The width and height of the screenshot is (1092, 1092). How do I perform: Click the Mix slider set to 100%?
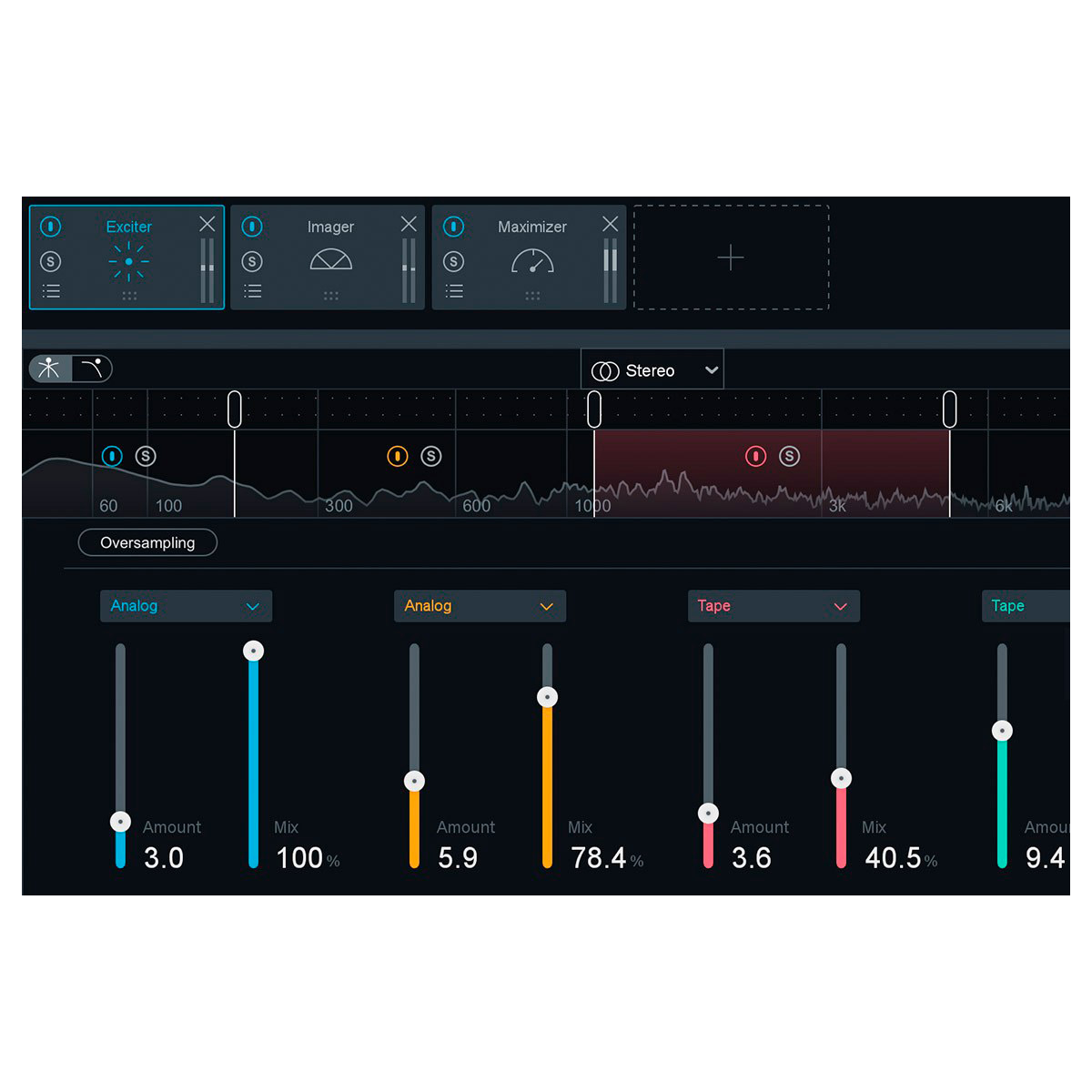point(253,650)
